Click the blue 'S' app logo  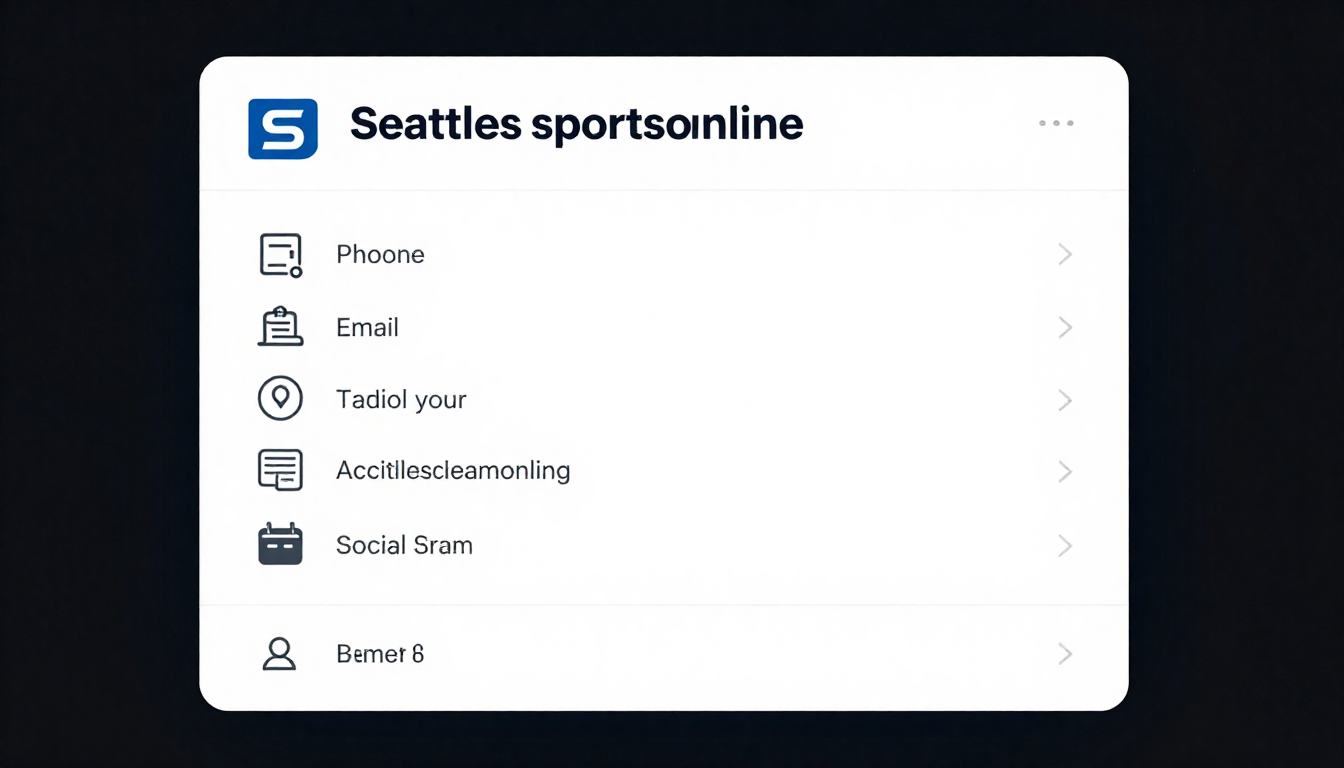tap(283, 129)
